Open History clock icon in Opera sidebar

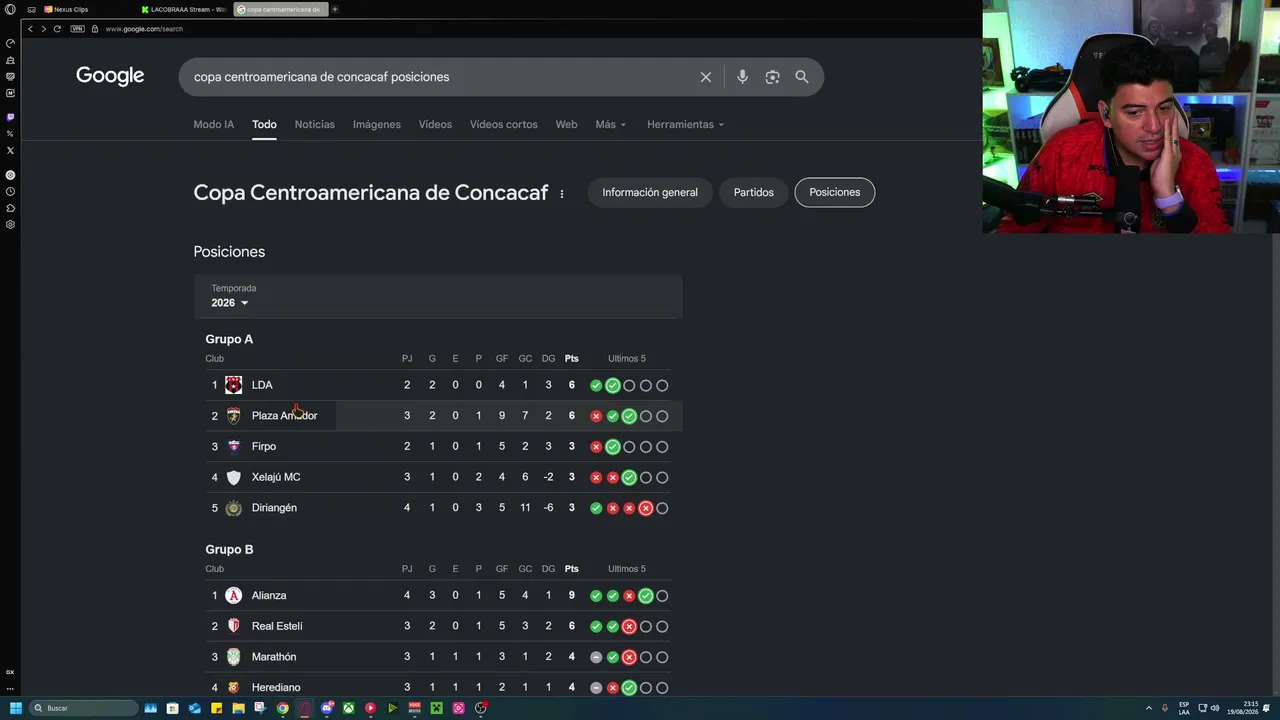[x=10, y=191]
